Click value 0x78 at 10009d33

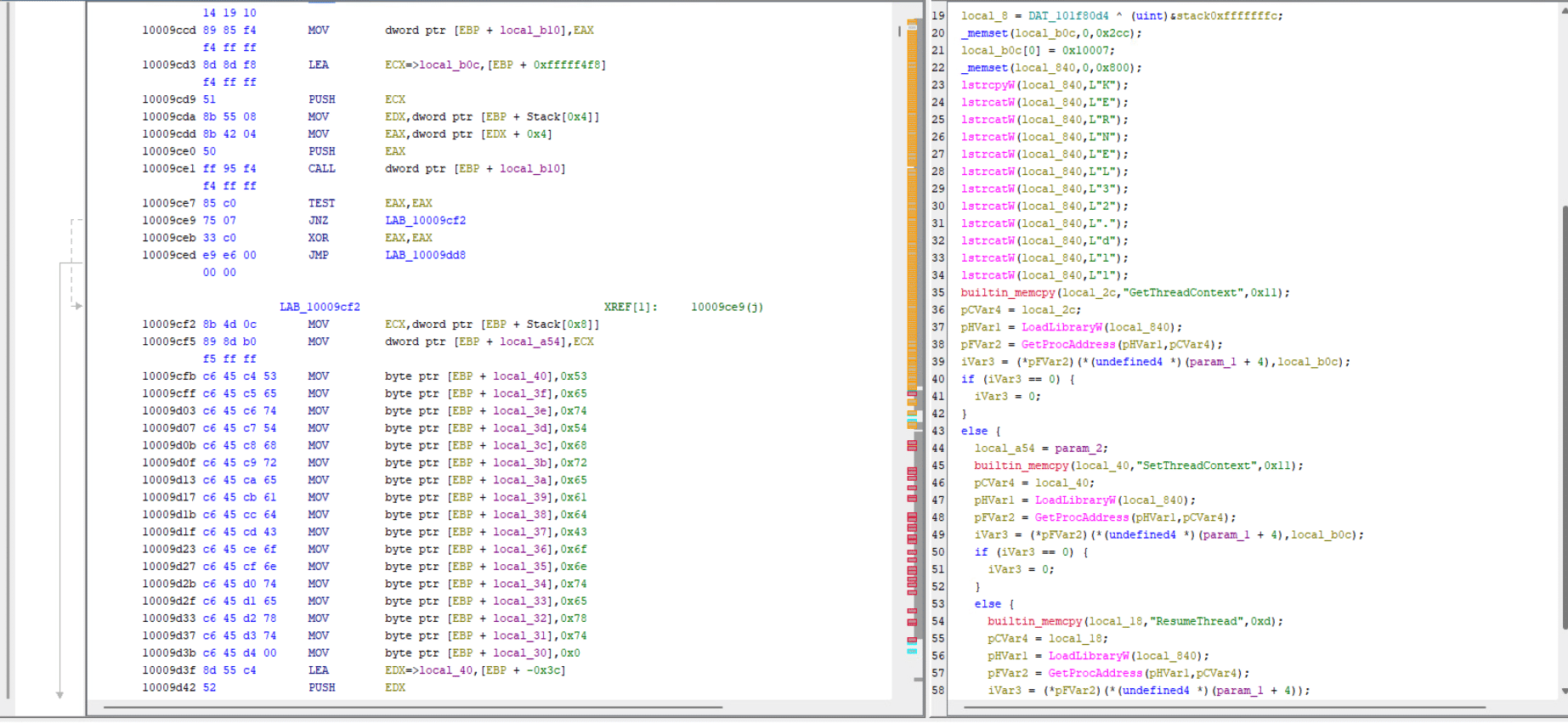(x=573, y=619)
